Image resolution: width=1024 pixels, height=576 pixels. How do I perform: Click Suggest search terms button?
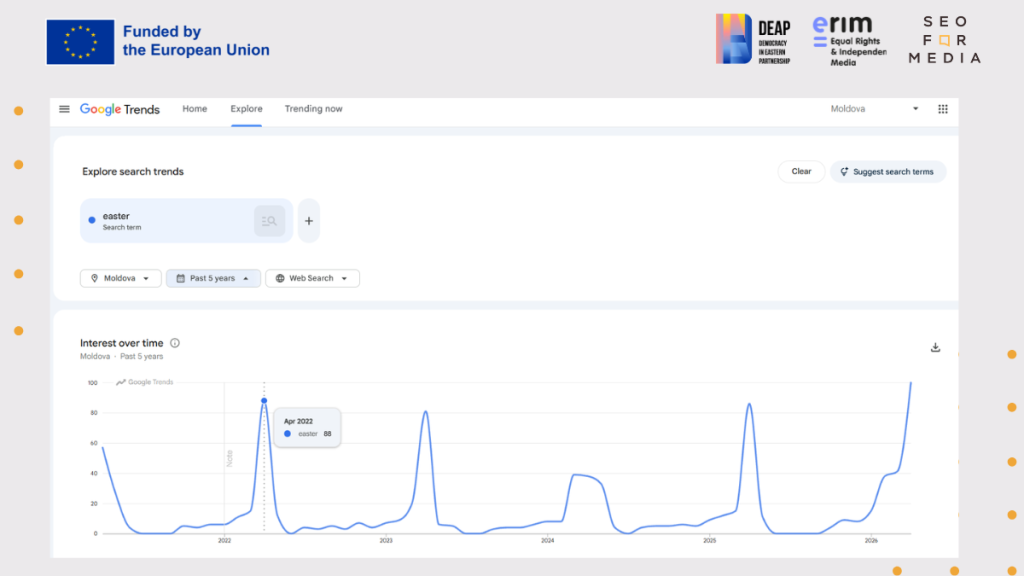pos(887,172)
